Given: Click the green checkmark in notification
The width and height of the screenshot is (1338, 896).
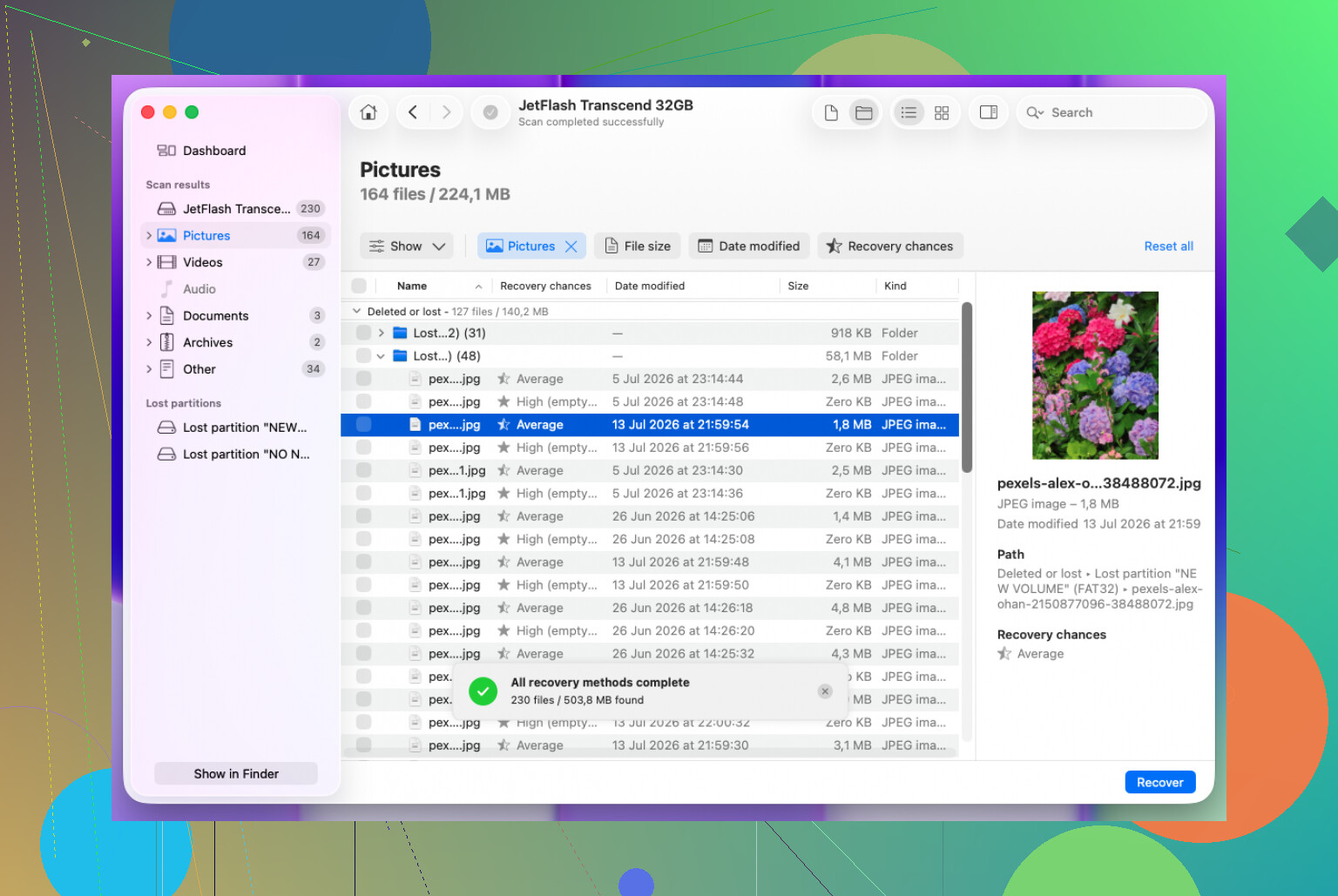Looking at the screenshot, I should coord(483,691).
